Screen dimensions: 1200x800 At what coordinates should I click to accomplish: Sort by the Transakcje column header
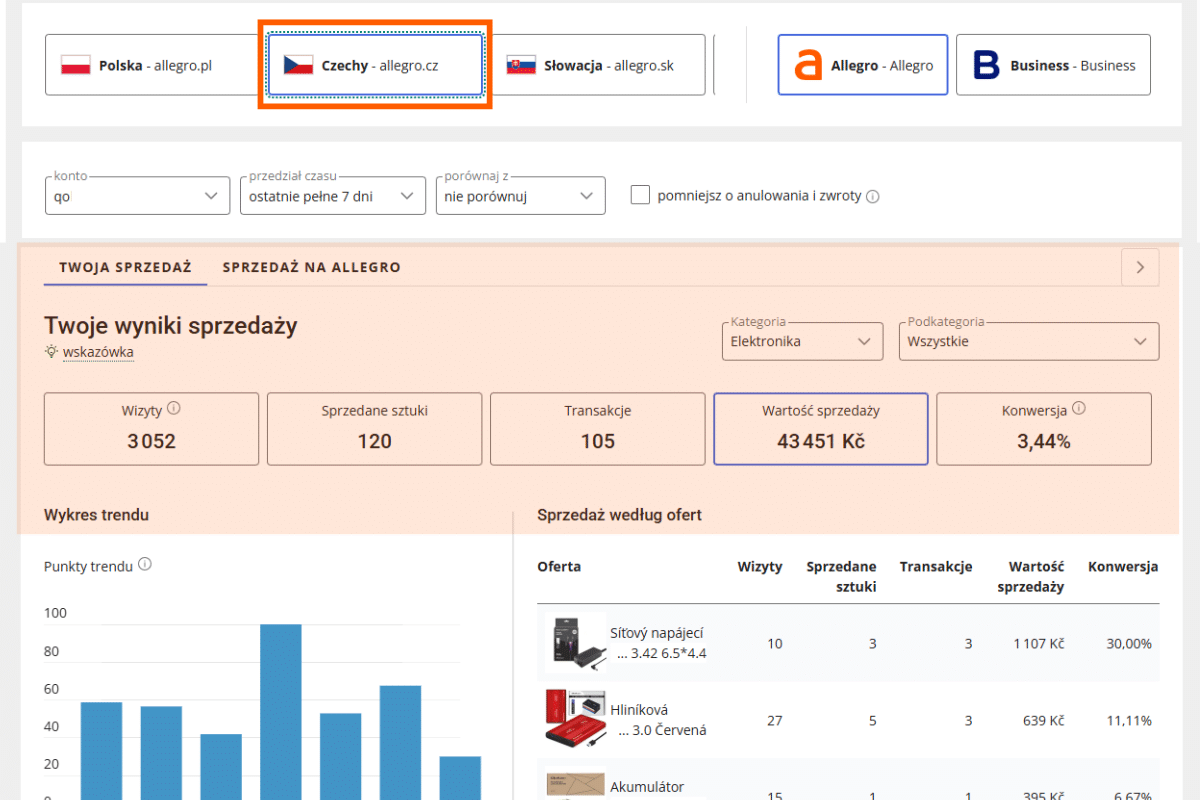936,566
